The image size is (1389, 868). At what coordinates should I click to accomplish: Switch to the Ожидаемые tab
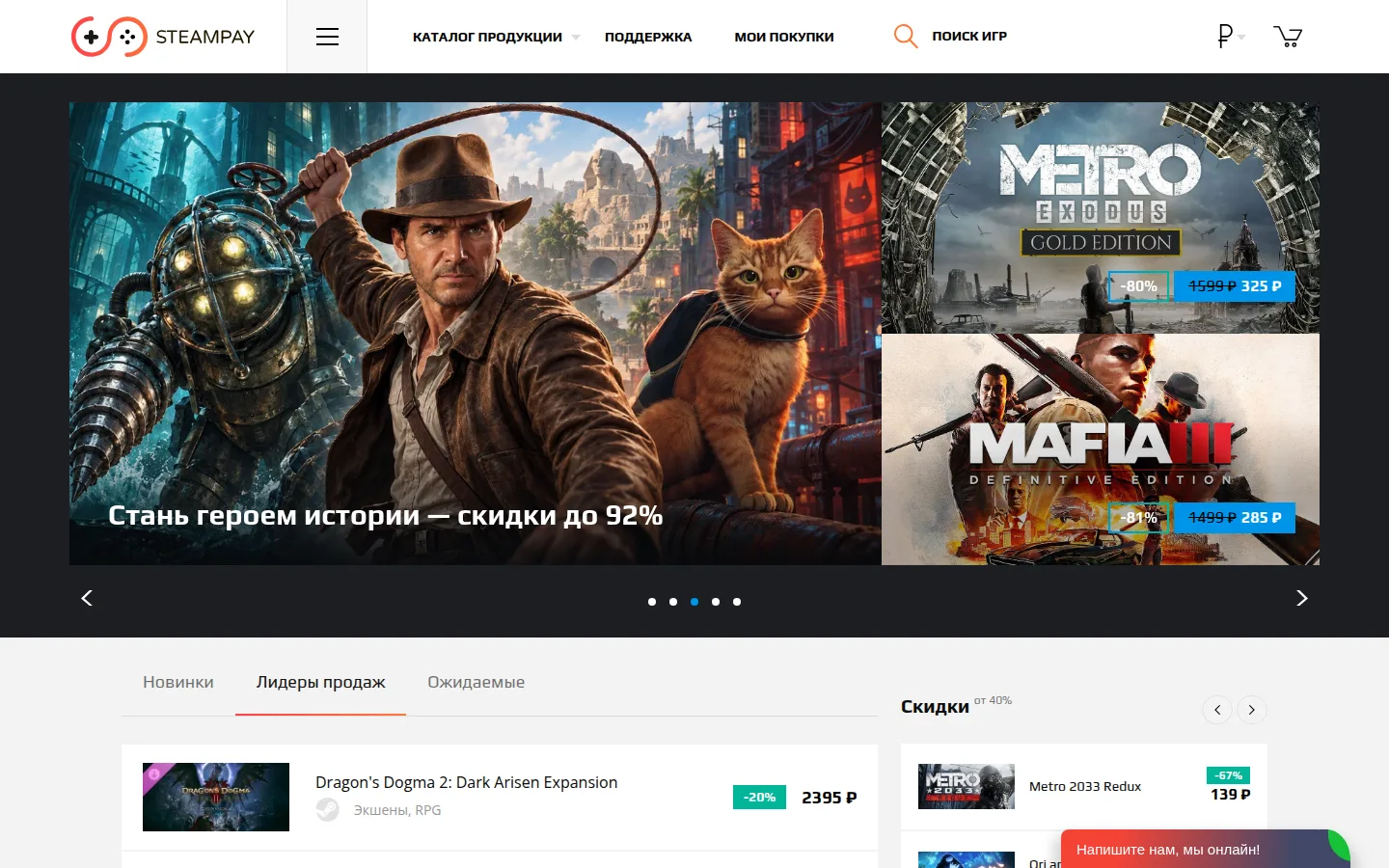point(477,682)
